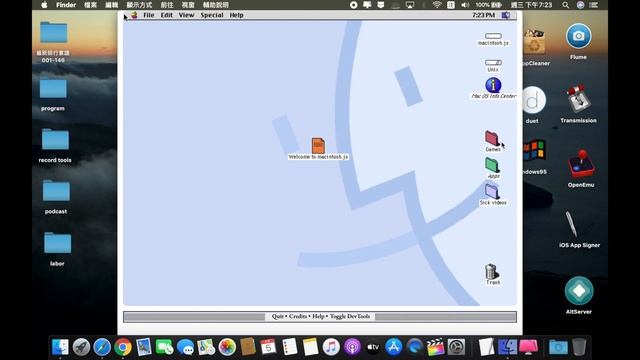Open Finder from the Dock
640x360 pixels.
pos(60,347)
